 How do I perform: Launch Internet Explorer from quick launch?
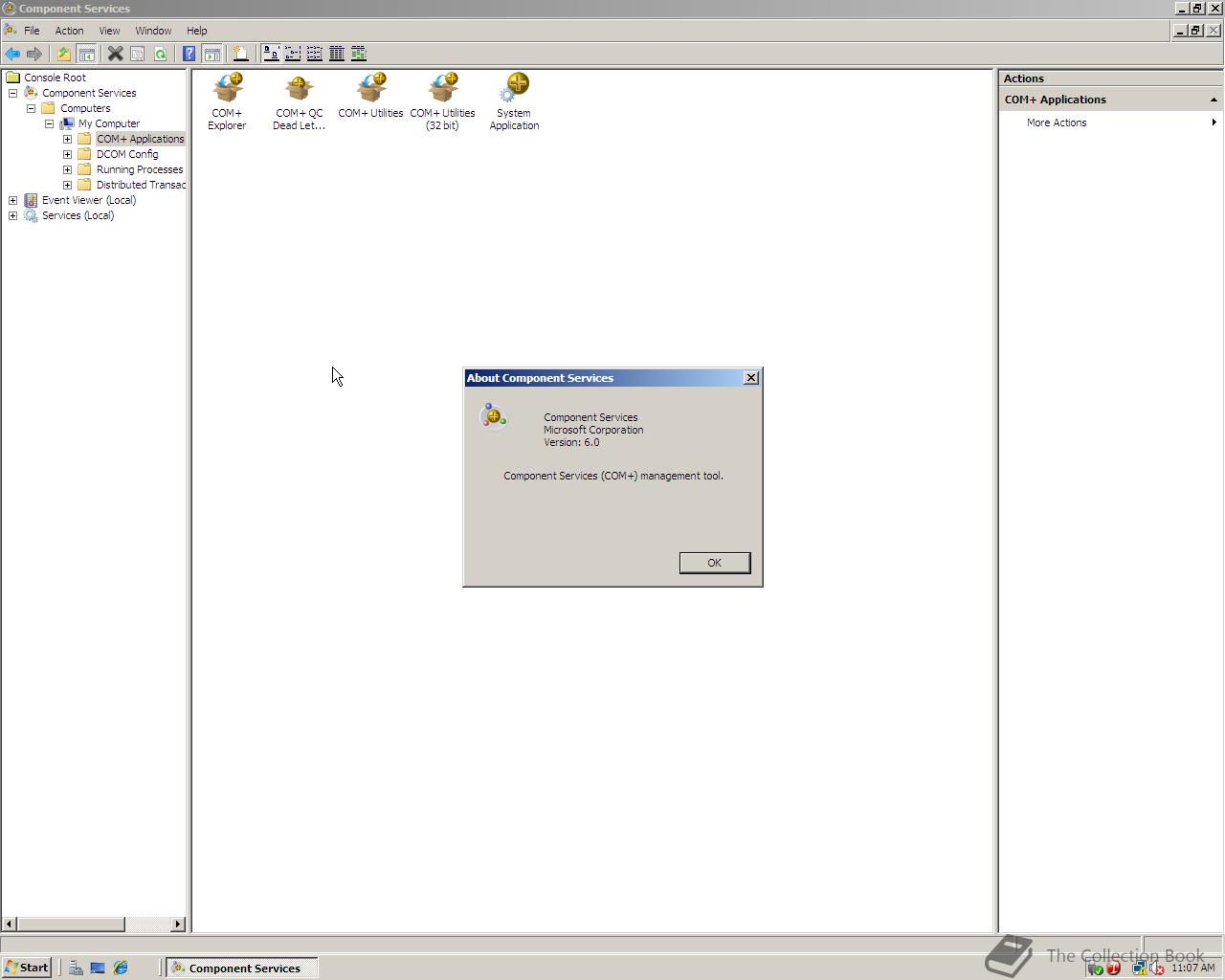[121, 968]
